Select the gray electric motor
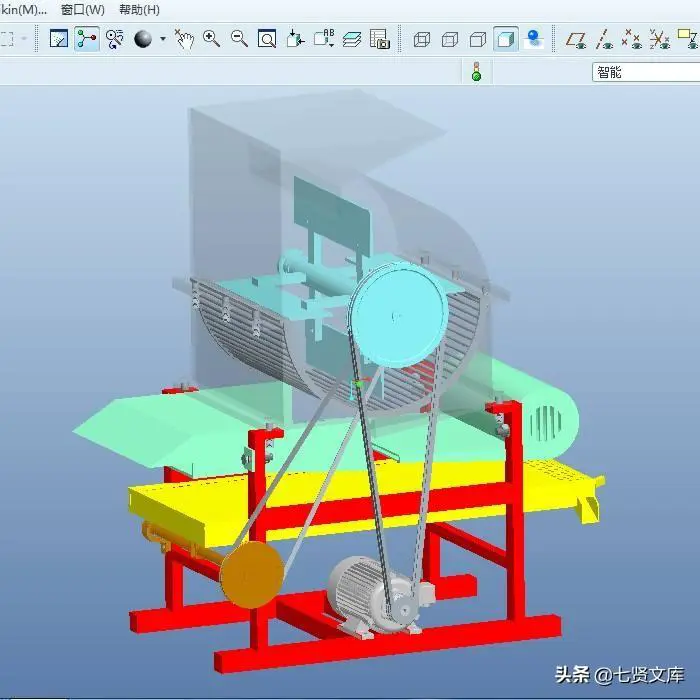Viewport: 700px width, 700px height. pyautogui.click(x=379, y=596)
